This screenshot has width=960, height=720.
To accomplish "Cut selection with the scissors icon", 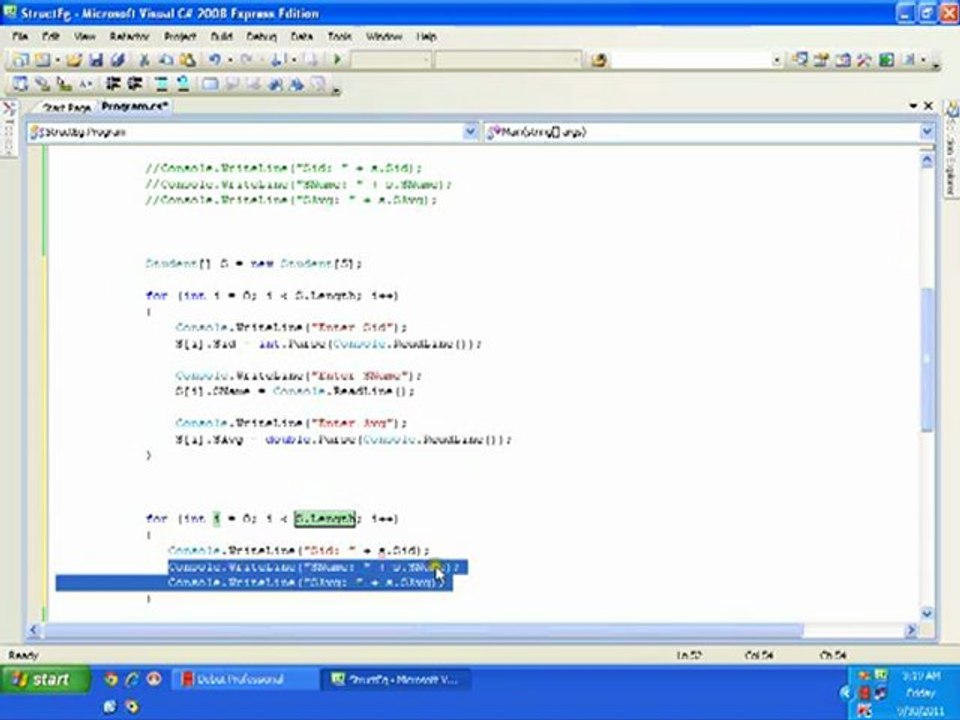I will (144, 60).
